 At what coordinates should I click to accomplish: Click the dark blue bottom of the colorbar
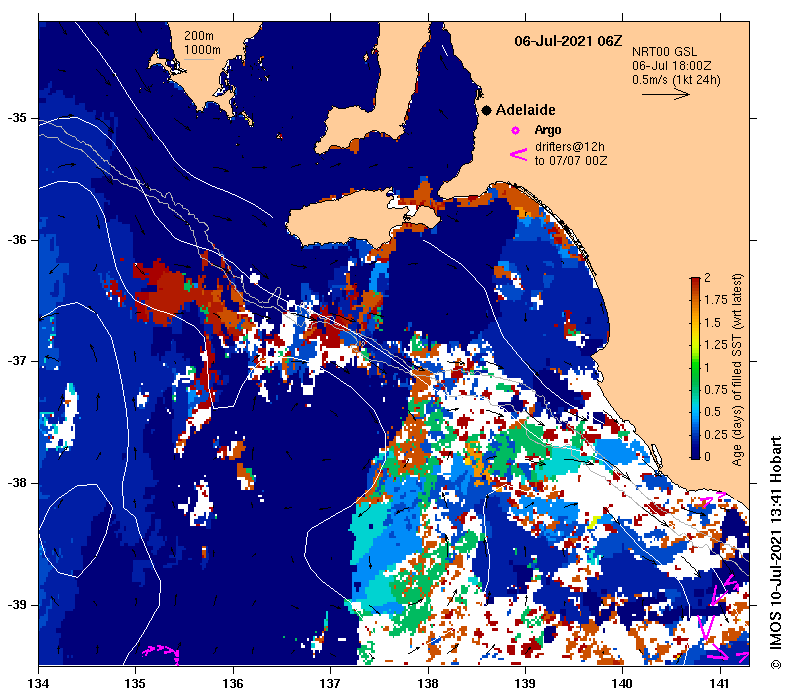tap(695, 452)
